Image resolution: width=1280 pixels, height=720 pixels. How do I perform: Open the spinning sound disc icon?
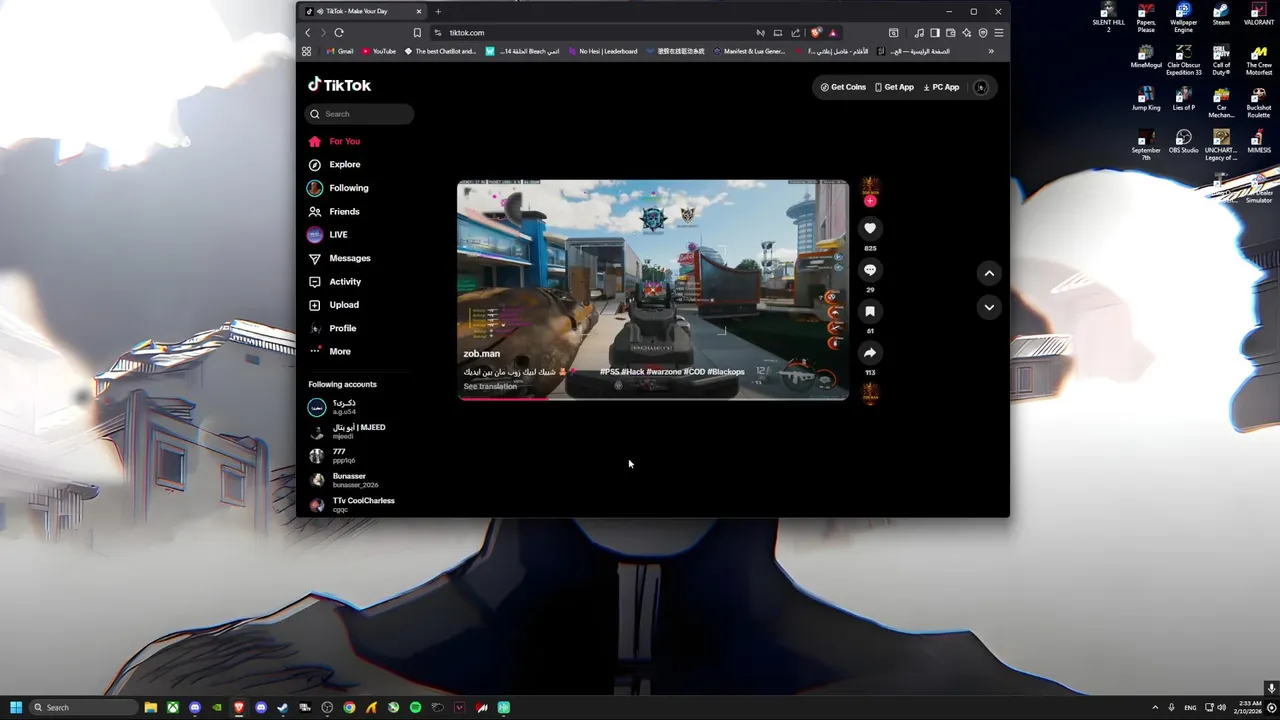point(870,393)
